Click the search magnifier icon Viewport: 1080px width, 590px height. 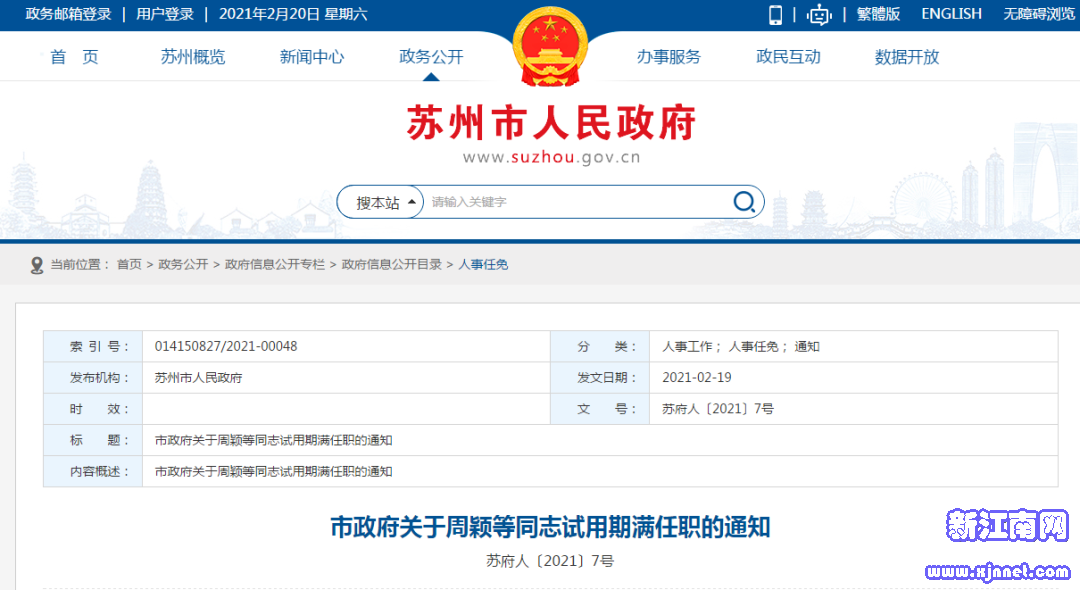744,203
